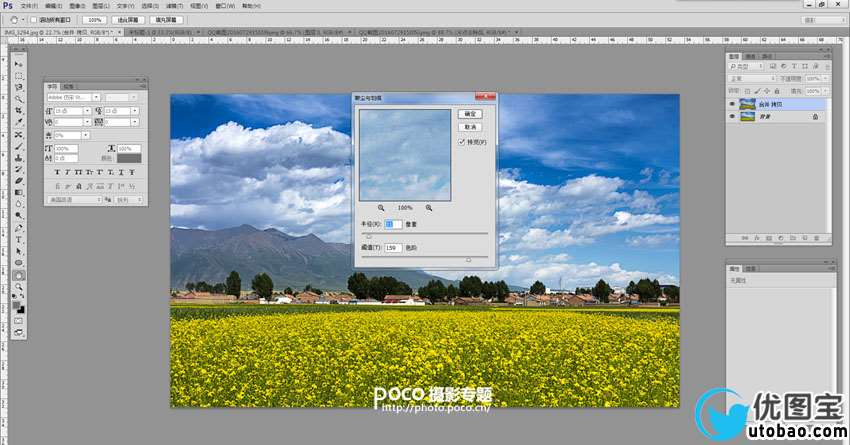This screenshot has width=850, height=445.
Task: Toggle All Caps in Character panel
Action: [x=79, y=172]
